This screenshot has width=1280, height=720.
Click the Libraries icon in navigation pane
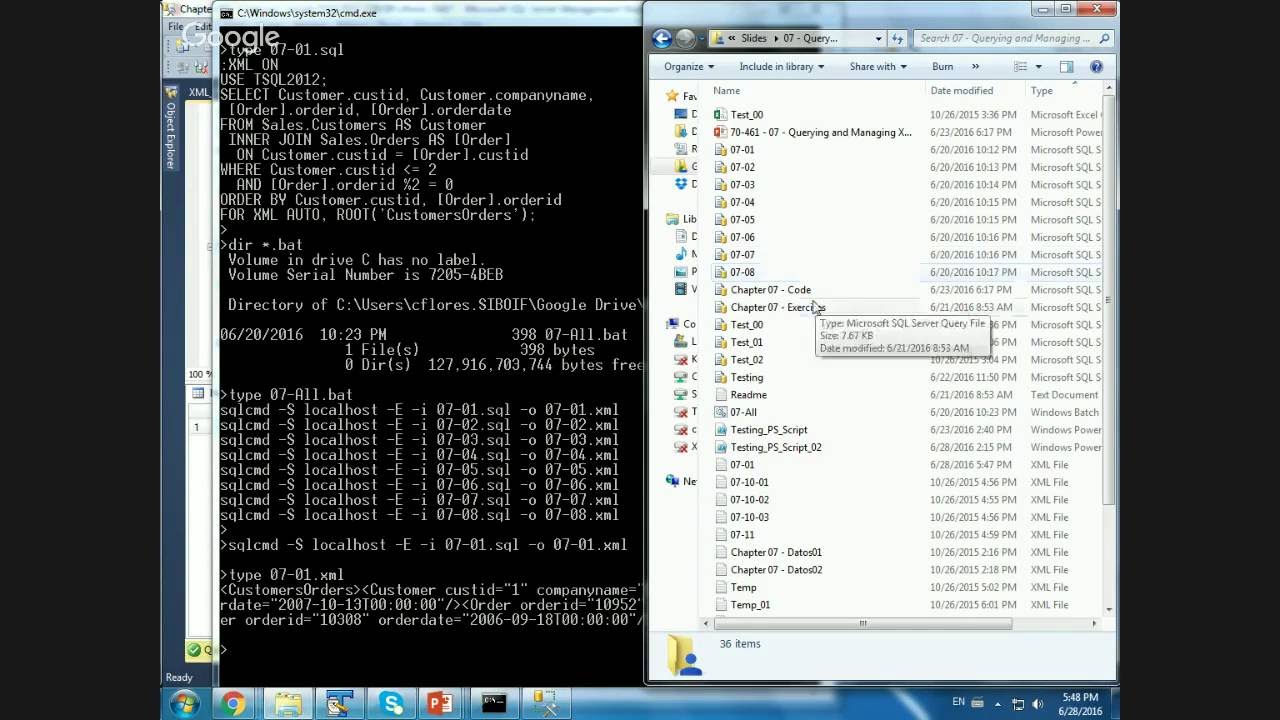coord(672,219)
